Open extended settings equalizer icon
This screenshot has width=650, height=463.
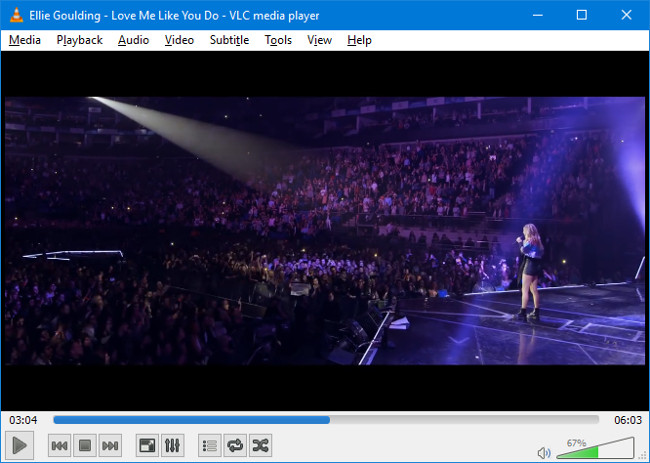click(172, 445)
